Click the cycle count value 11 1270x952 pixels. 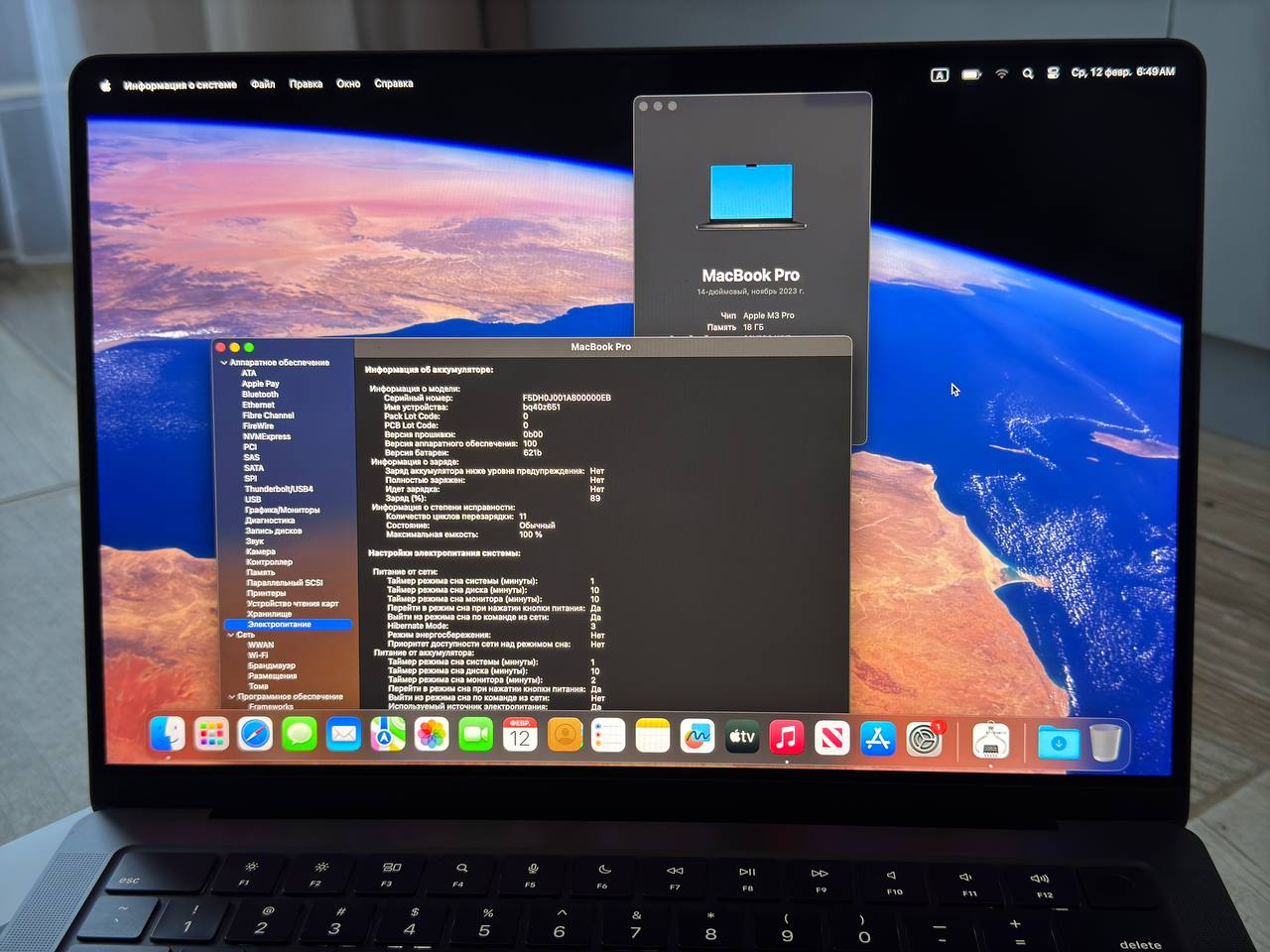click(x=523, y=517)
